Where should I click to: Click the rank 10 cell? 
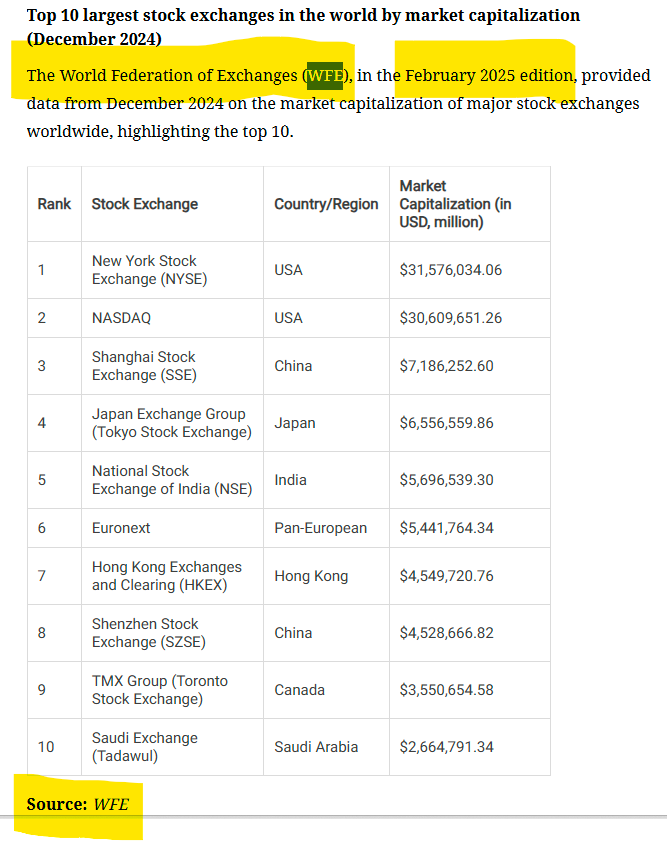54,747
